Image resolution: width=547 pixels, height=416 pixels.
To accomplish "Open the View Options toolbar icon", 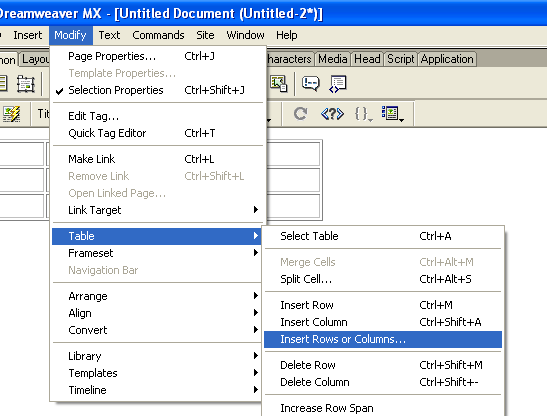I will pos(392,114).
